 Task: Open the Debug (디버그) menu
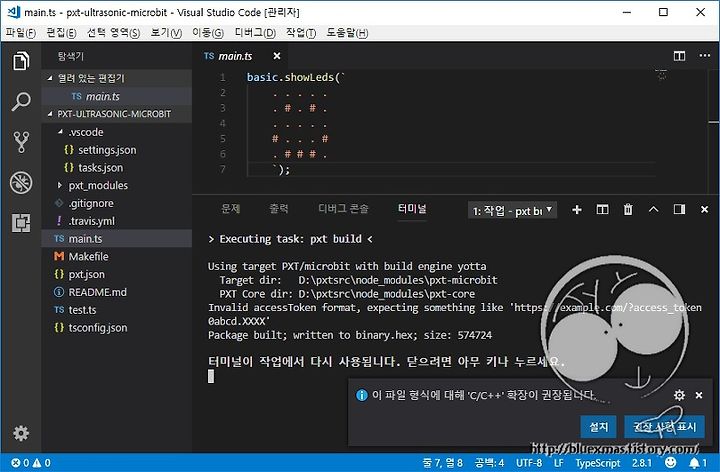255,33
